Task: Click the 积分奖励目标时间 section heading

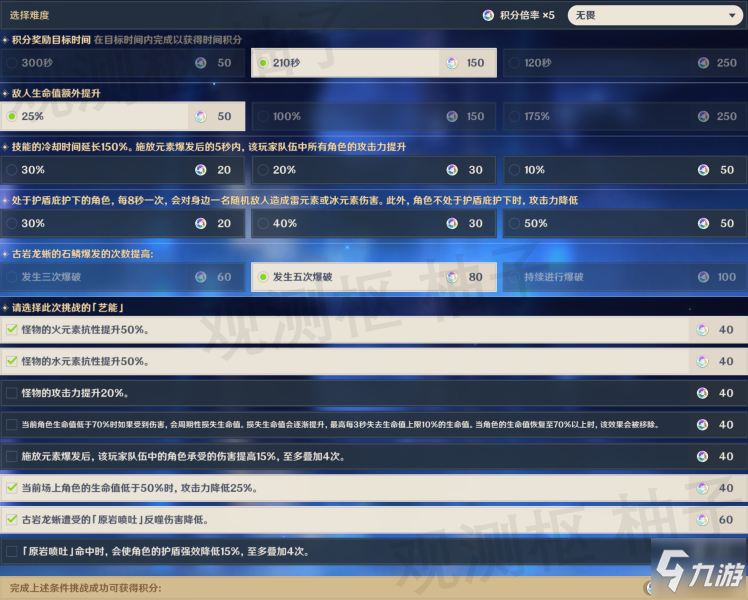Action: pyautogui.click(x=51, y=40)
